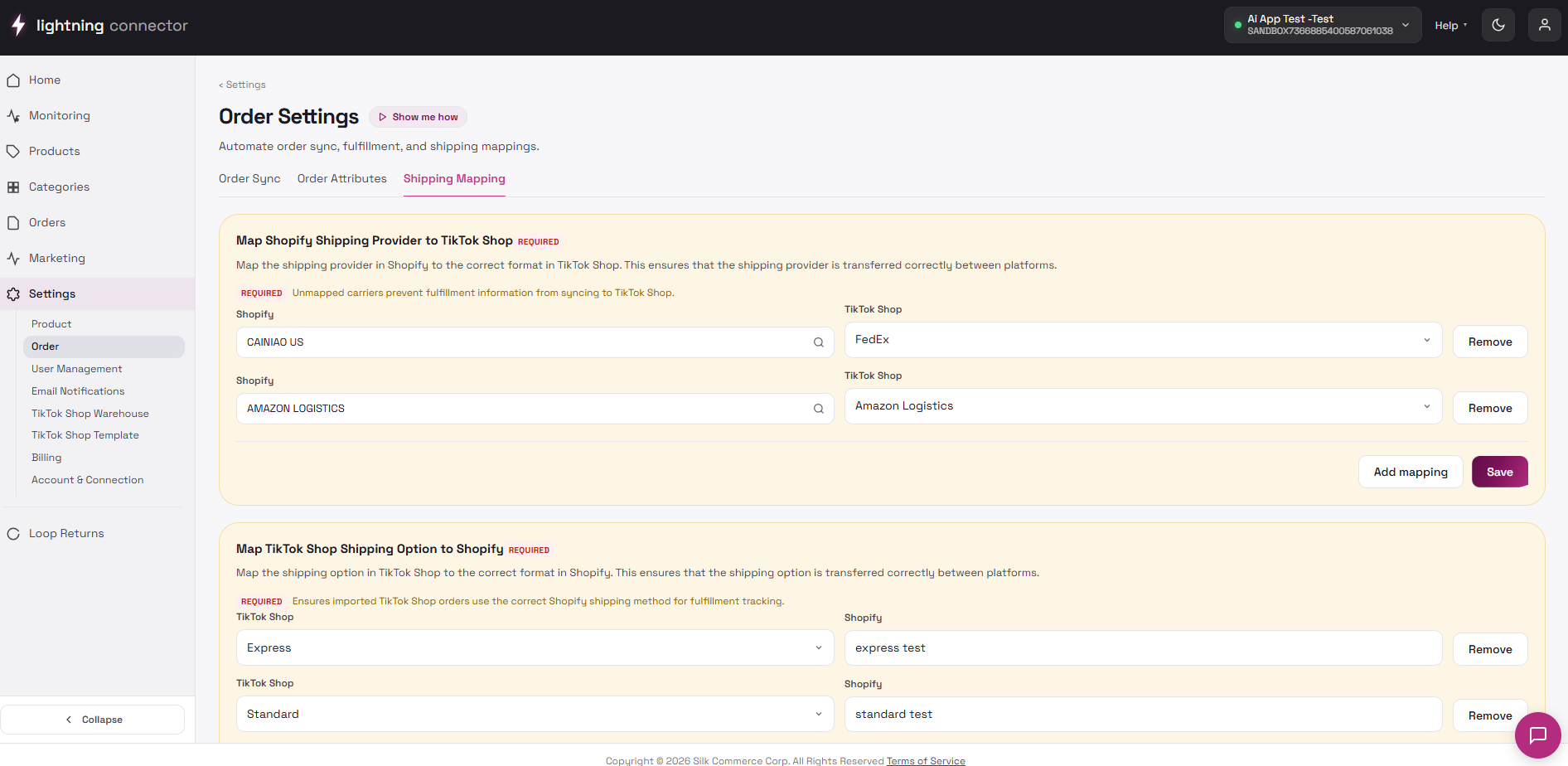Go back via Settings breadcrumb link
1568x766 pixels.
coord(242,85)
